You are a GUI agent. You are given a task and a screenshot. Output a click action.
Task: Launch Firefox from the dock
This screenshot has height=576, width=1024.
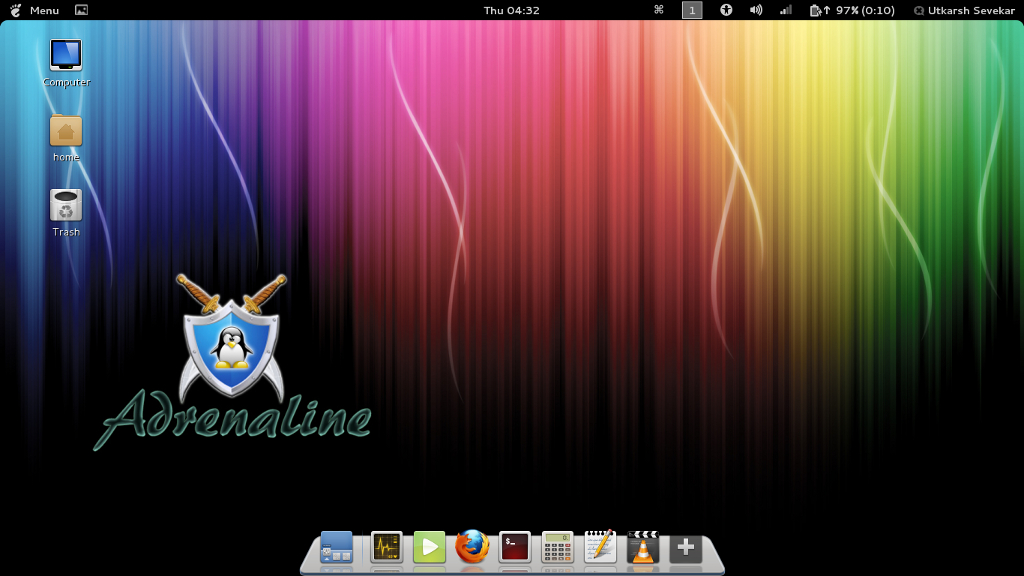click(x=470, y=548)
